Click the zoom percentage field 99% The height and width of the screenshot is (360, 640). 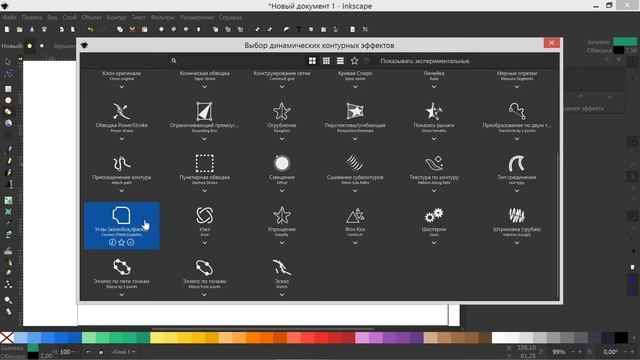click(x=558, y=351)
